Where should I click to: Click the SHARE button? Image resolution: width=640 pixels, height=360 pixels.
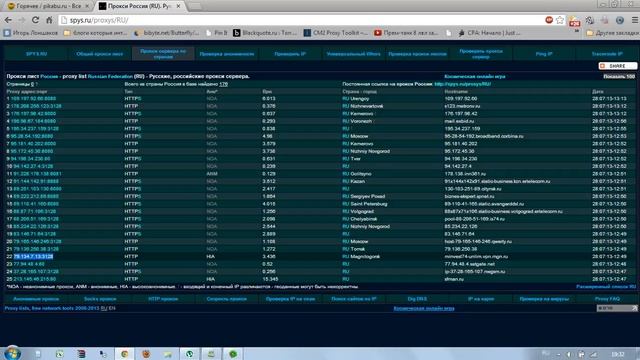617,66
